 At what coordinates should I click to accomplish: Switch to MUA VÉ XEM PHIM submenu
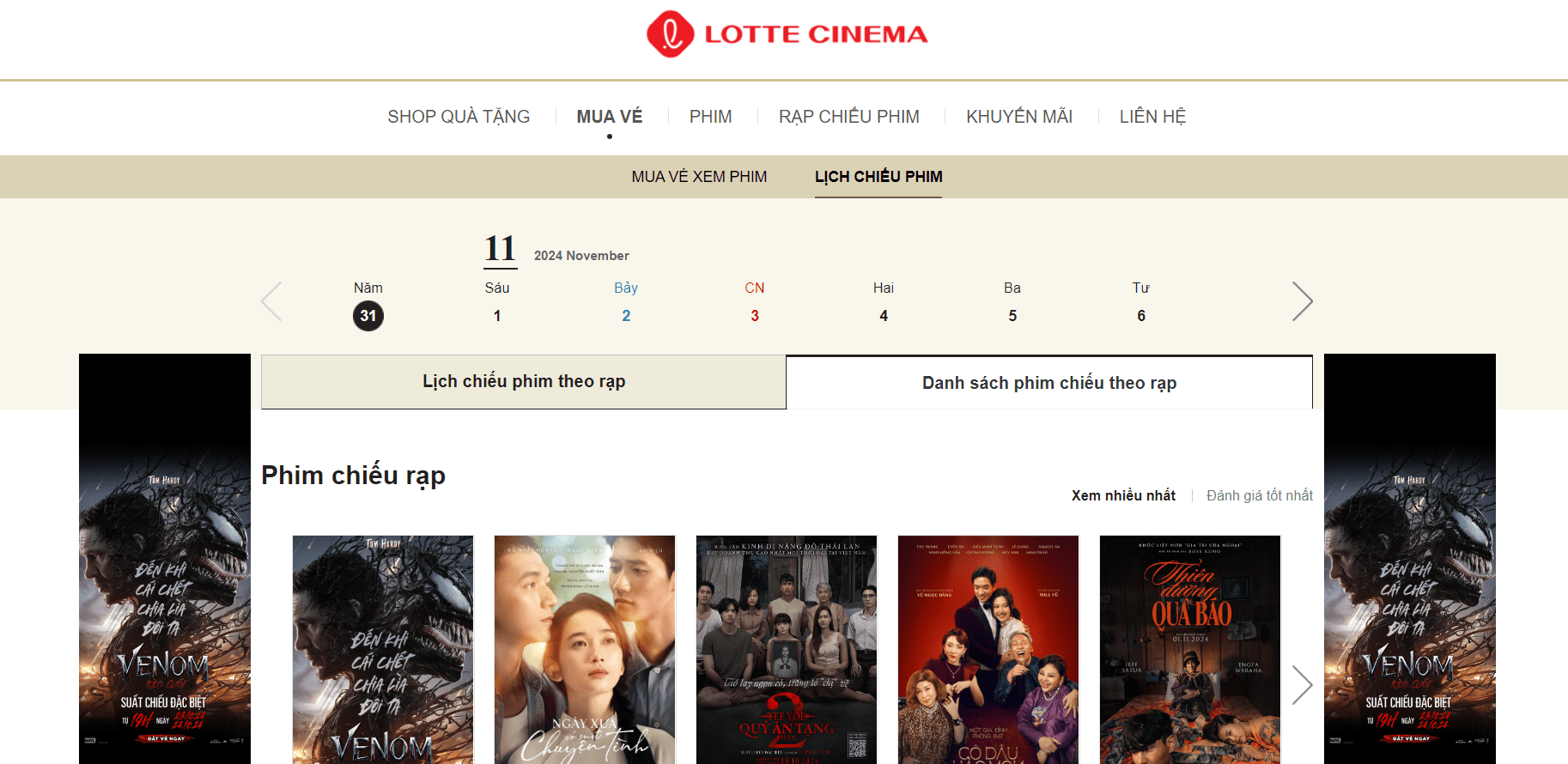tap(699, 177)
